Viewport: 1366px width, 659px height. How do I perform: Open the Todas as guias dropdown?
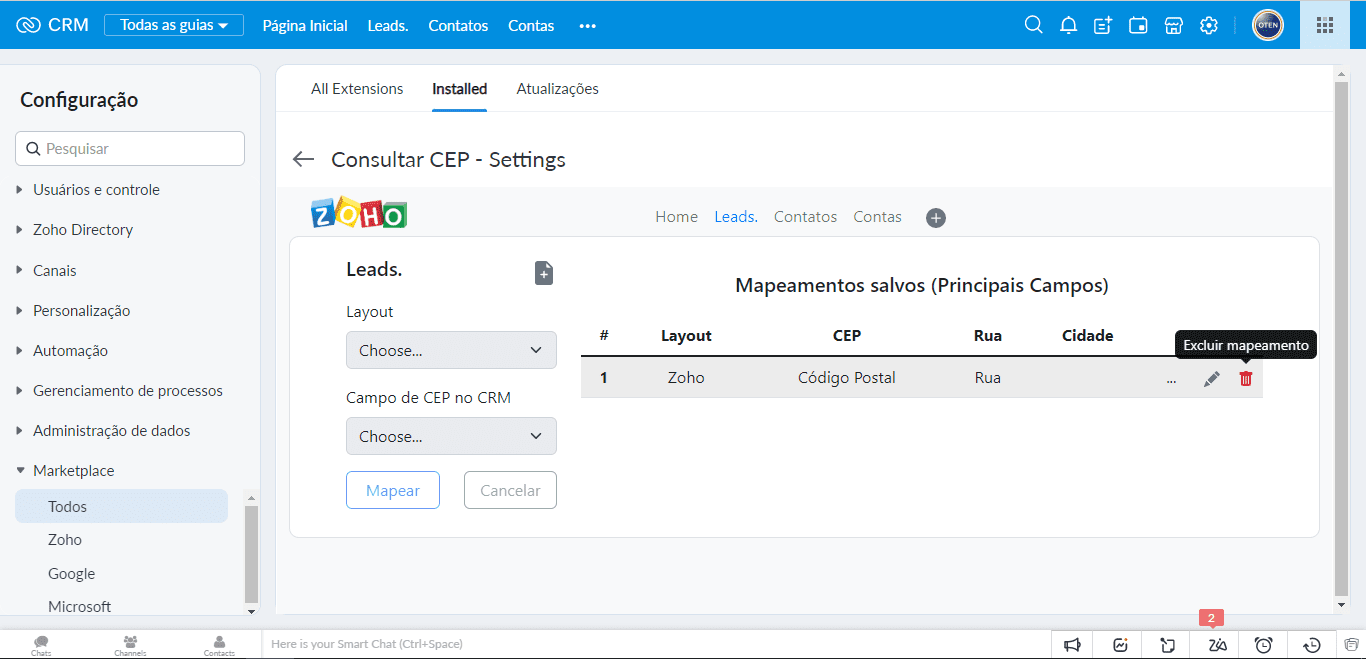(174, 25)
